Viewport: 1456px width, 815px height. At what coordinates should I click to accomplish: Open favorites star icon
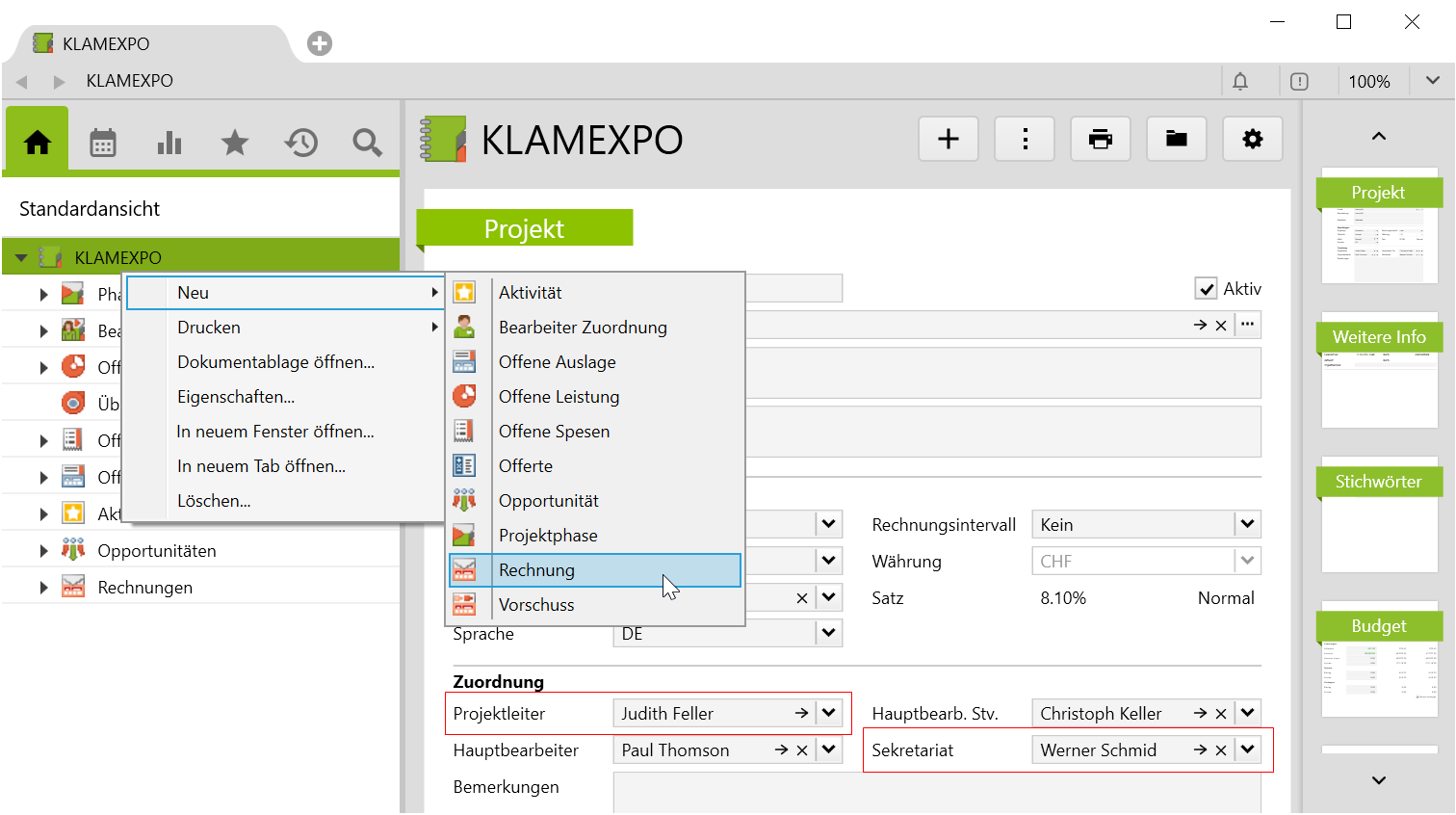tap(234, 143)
